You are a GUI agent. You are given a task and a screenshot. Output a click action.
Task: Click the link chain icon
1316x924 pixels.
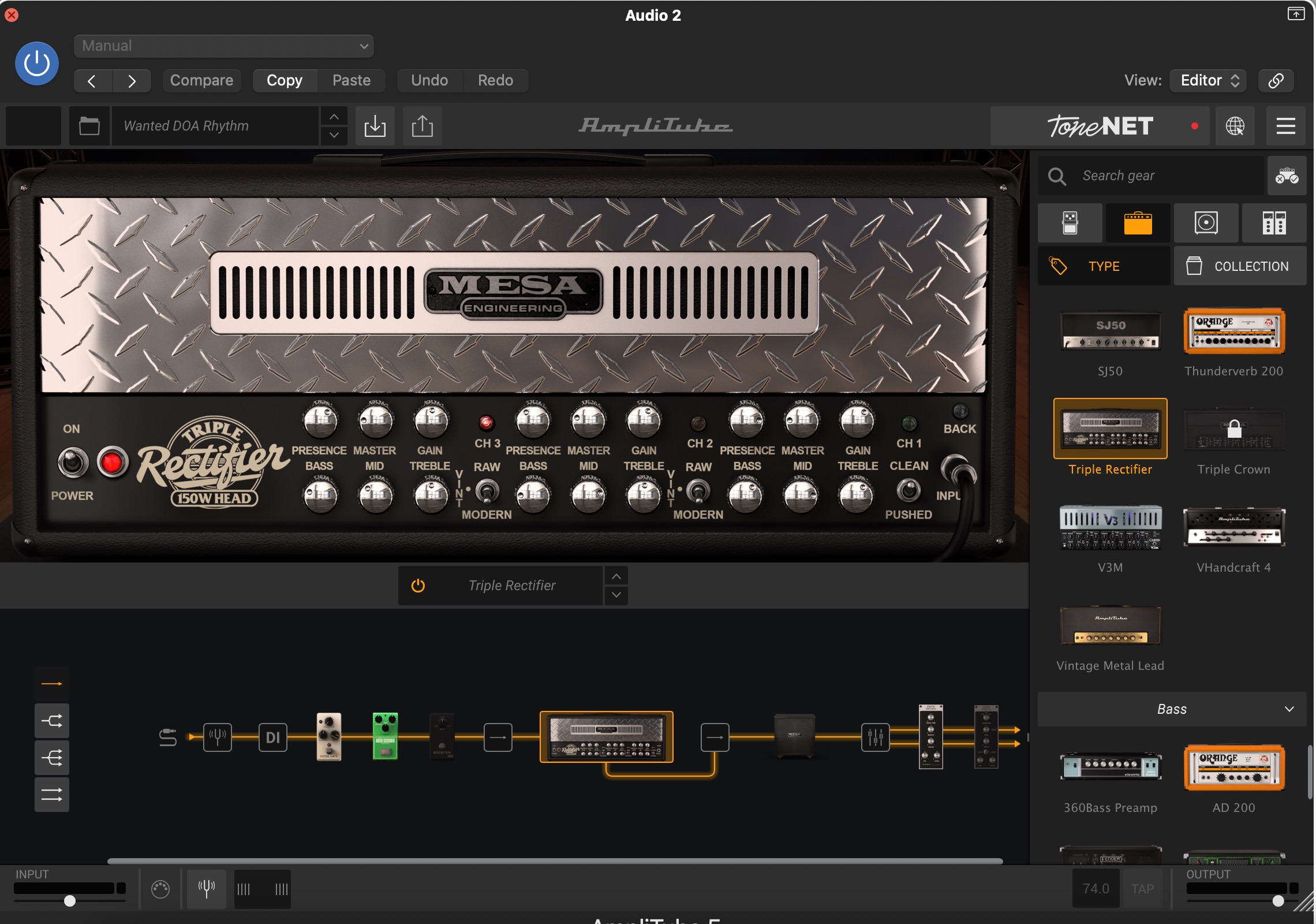[x=1276, y=81]
